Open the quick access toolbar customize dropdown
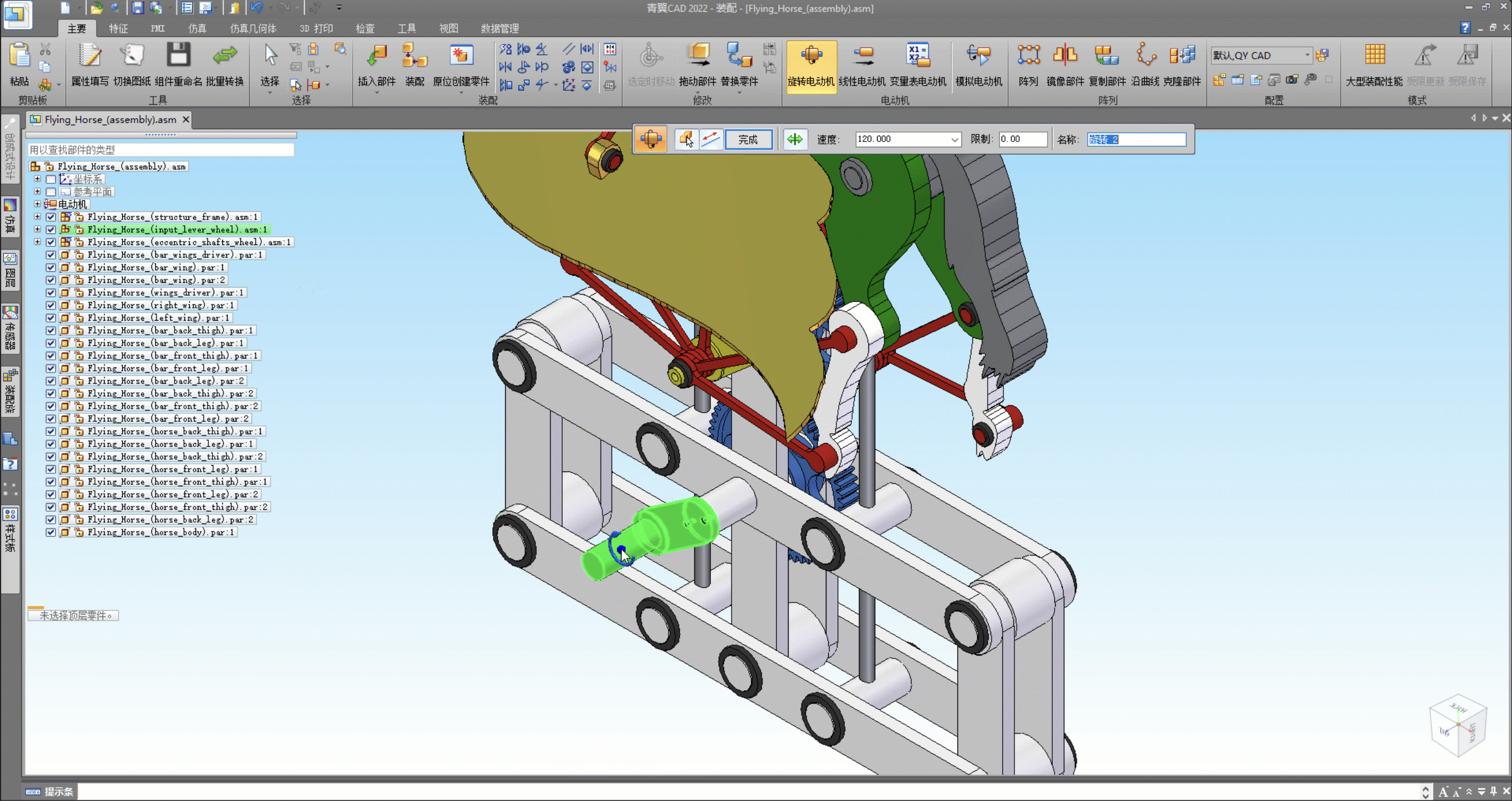This screenshot has height=801, width=1512. coord(339,8)
